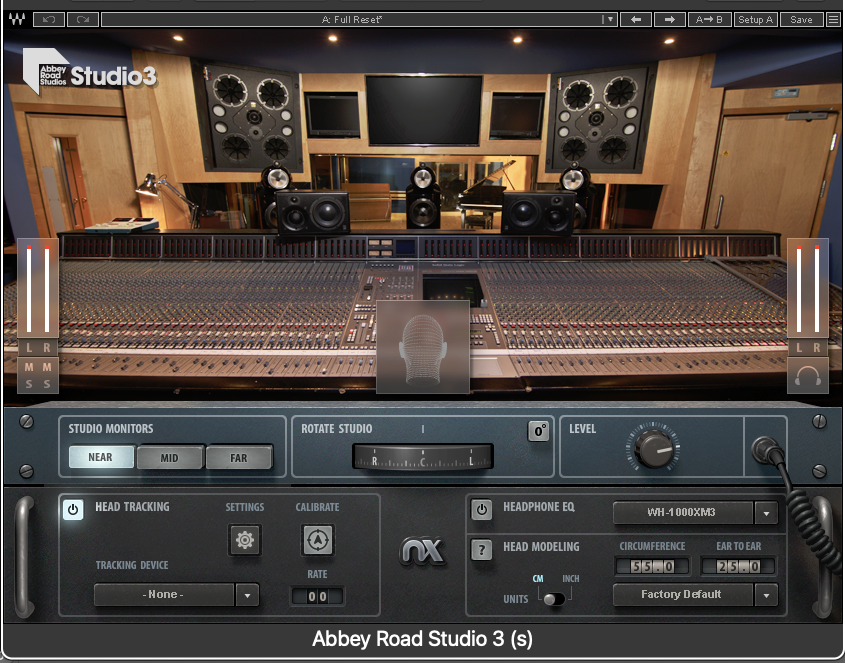Click the STUDIO MONITORS heading

pyautogui.click(x=110, y=429)
